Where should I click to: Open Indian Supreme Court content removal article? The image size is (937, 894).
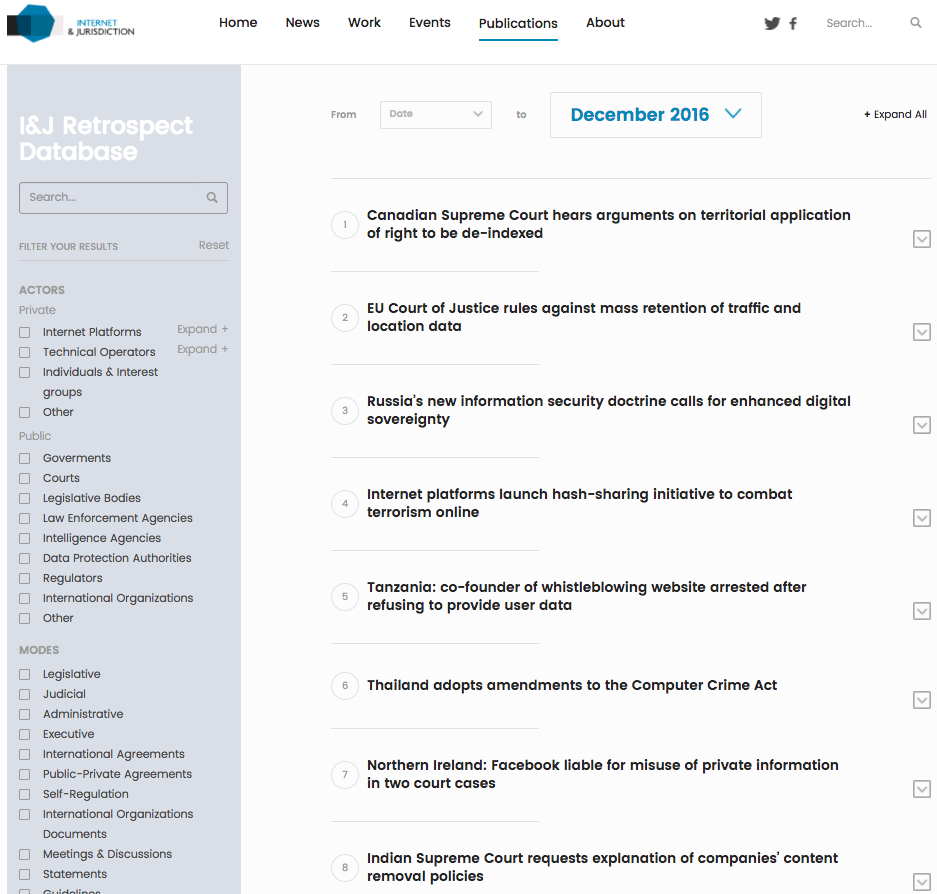click(x=602, y=867)
